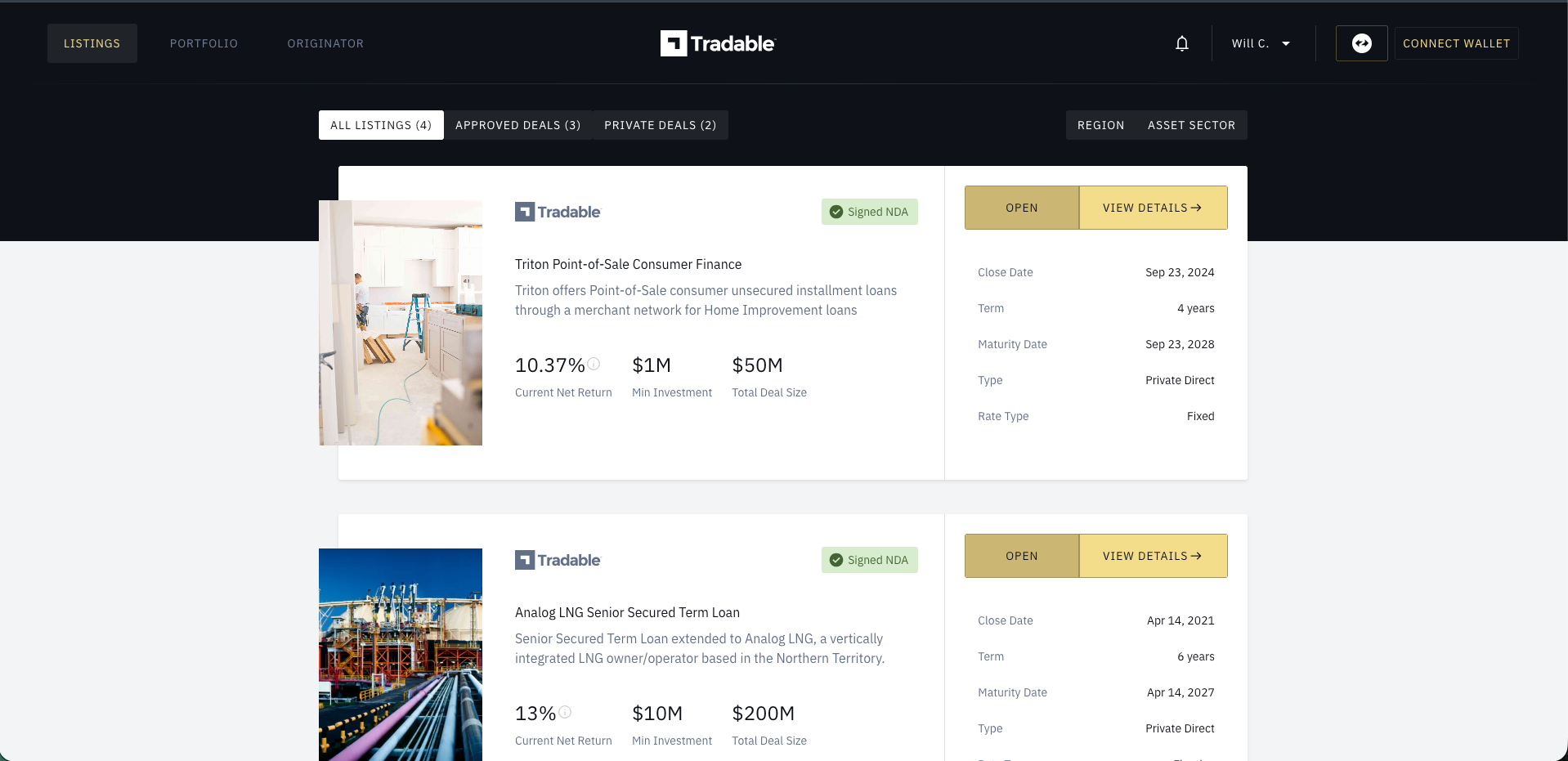
Task: Expand the Will C. user dropdown
Action: coord(1261,43)
